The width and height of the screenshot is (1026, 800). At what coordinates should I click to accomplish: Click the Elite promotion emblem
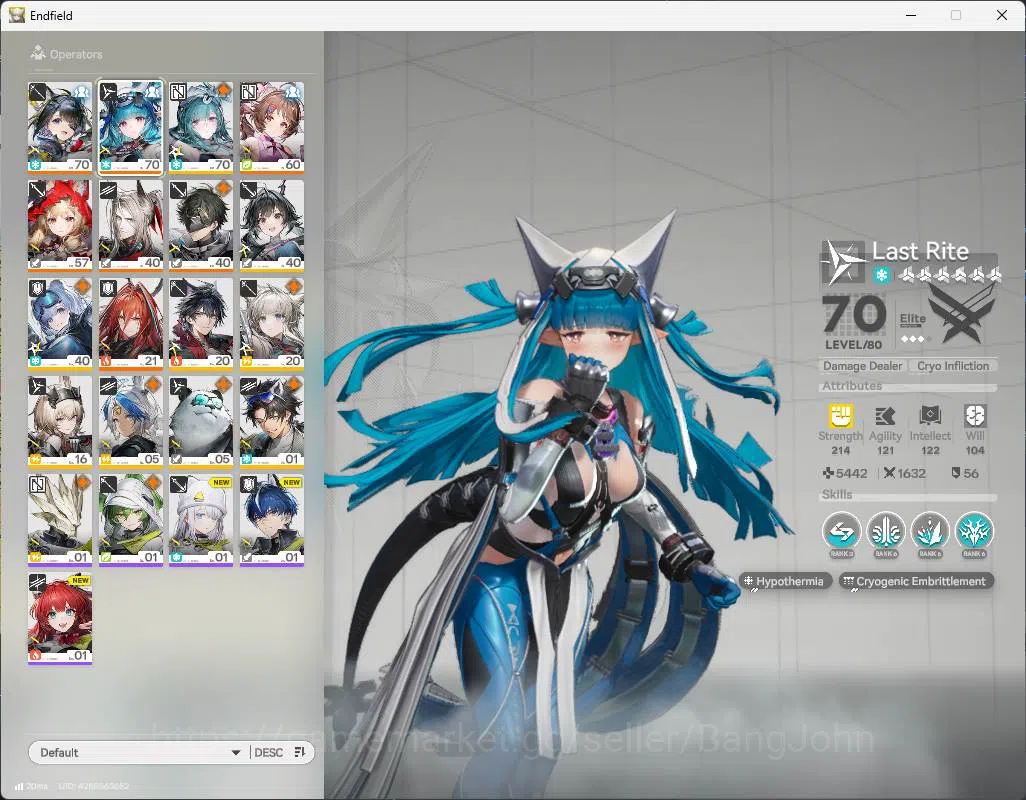coord(960,315)
